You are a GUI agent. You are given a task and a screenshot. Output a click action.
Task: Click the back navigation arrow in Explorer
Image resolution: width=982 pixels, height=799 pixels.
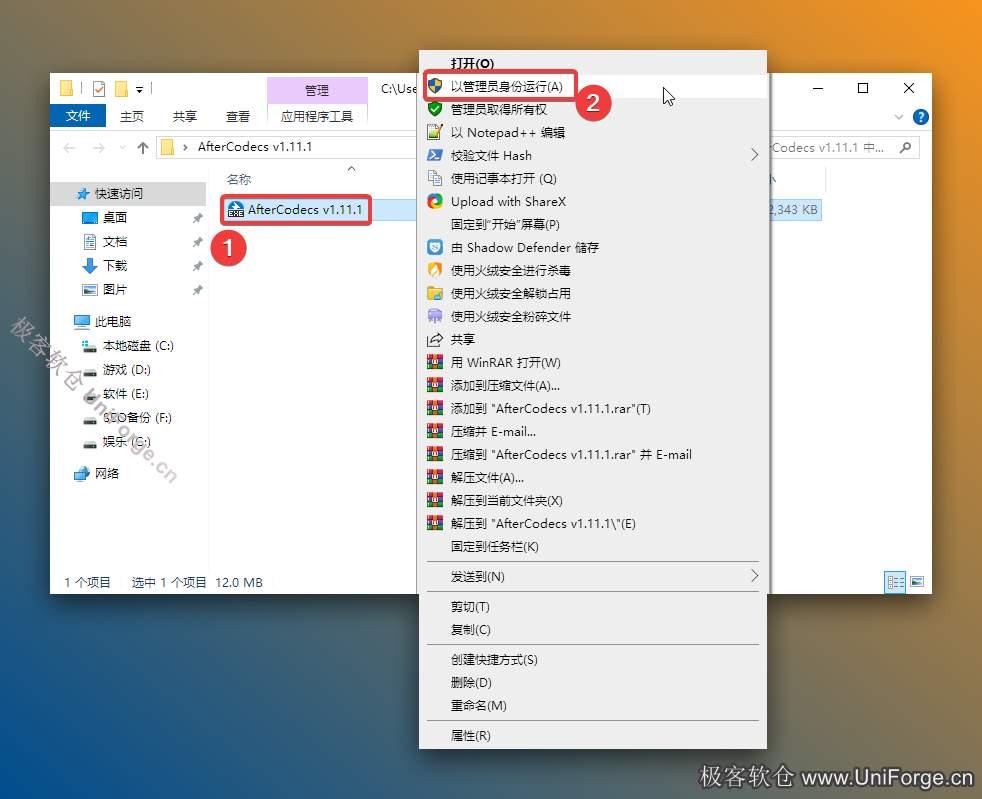(70, 148)
